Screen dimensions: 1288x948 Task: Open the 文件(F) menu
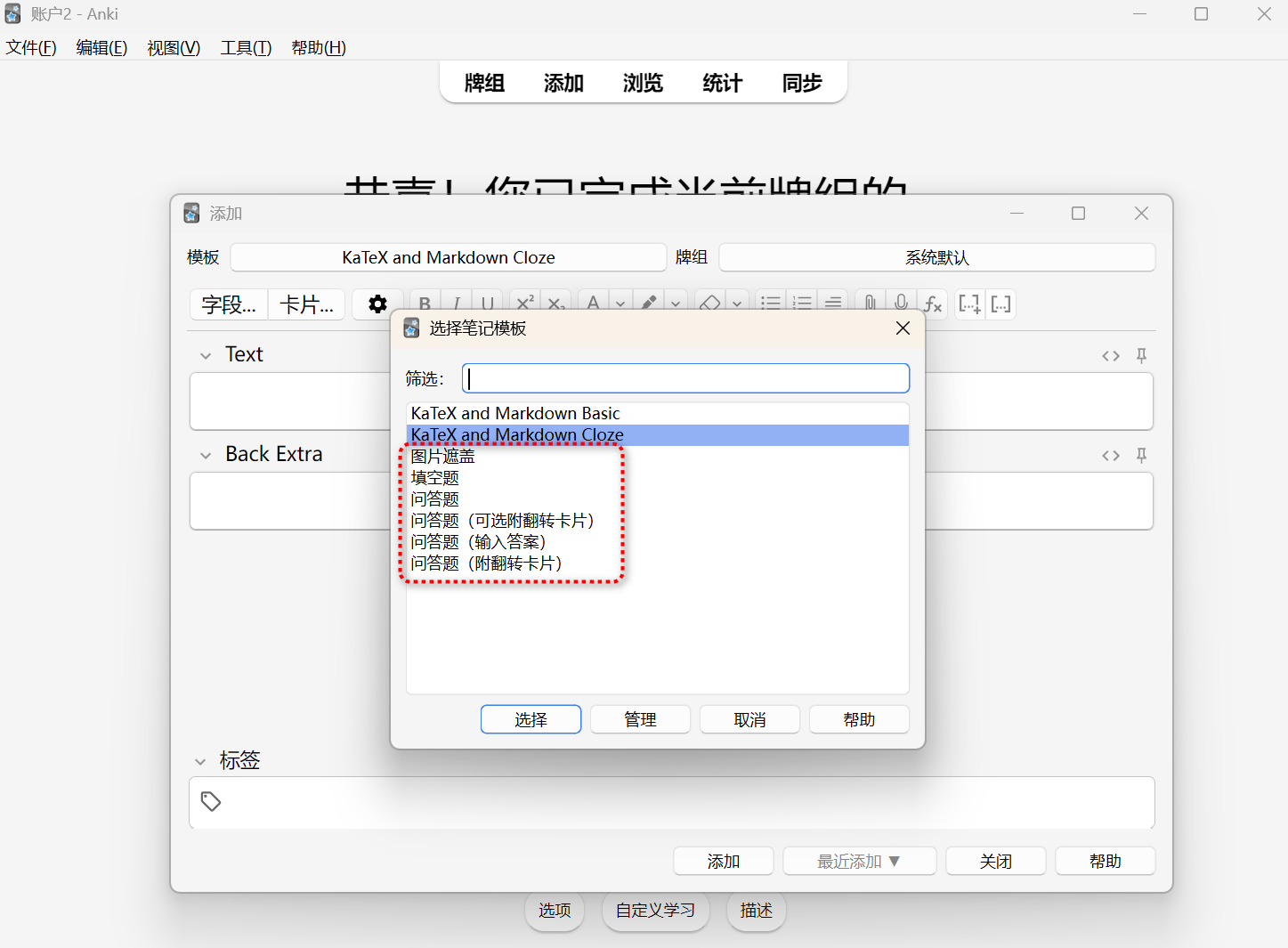31,48
